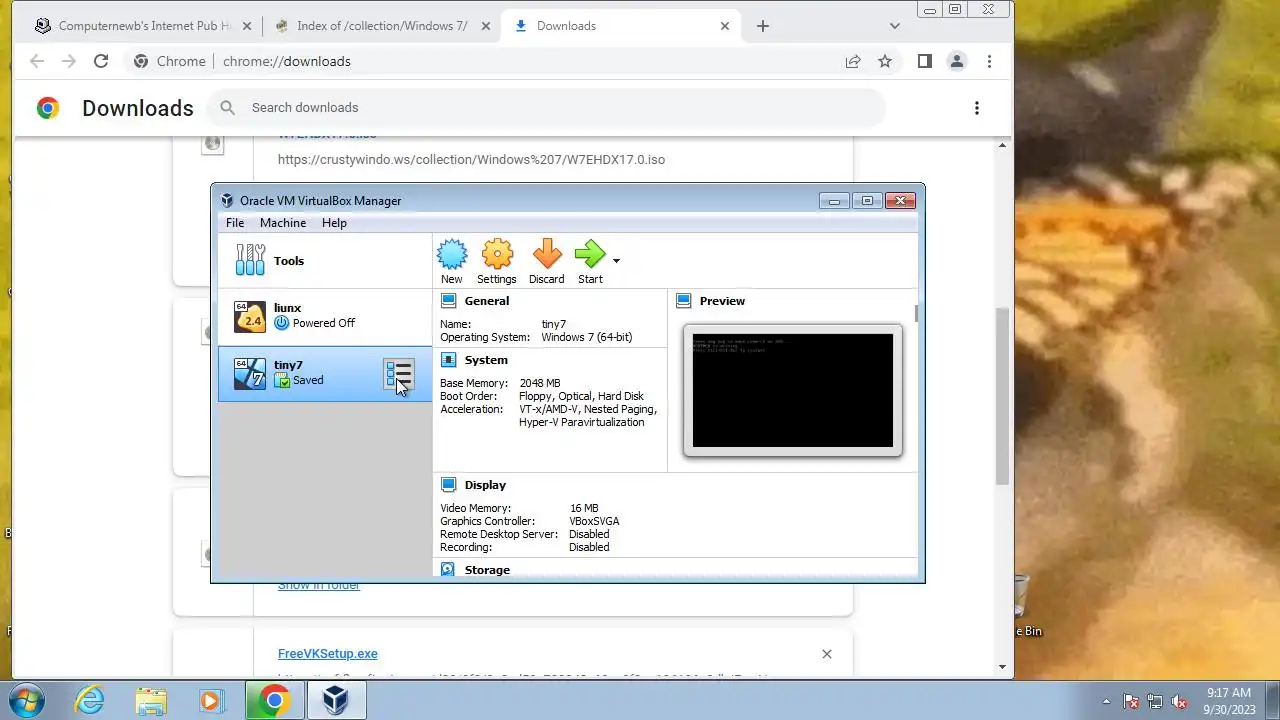Image resolution: width=1280 pixels, height=720 pixels.
Task: Open Downloads page more actions menu
Action: point(977,108)
